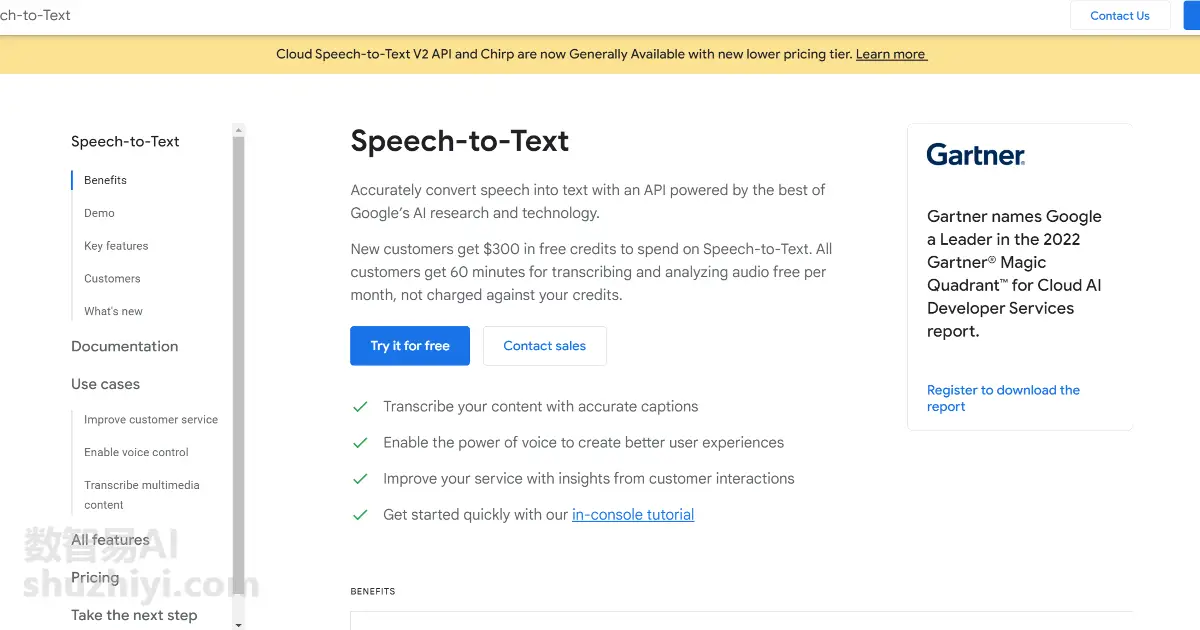Screen dimensions: 1200x630
Task: Open Customers in the side navigation
Action: 112,279
